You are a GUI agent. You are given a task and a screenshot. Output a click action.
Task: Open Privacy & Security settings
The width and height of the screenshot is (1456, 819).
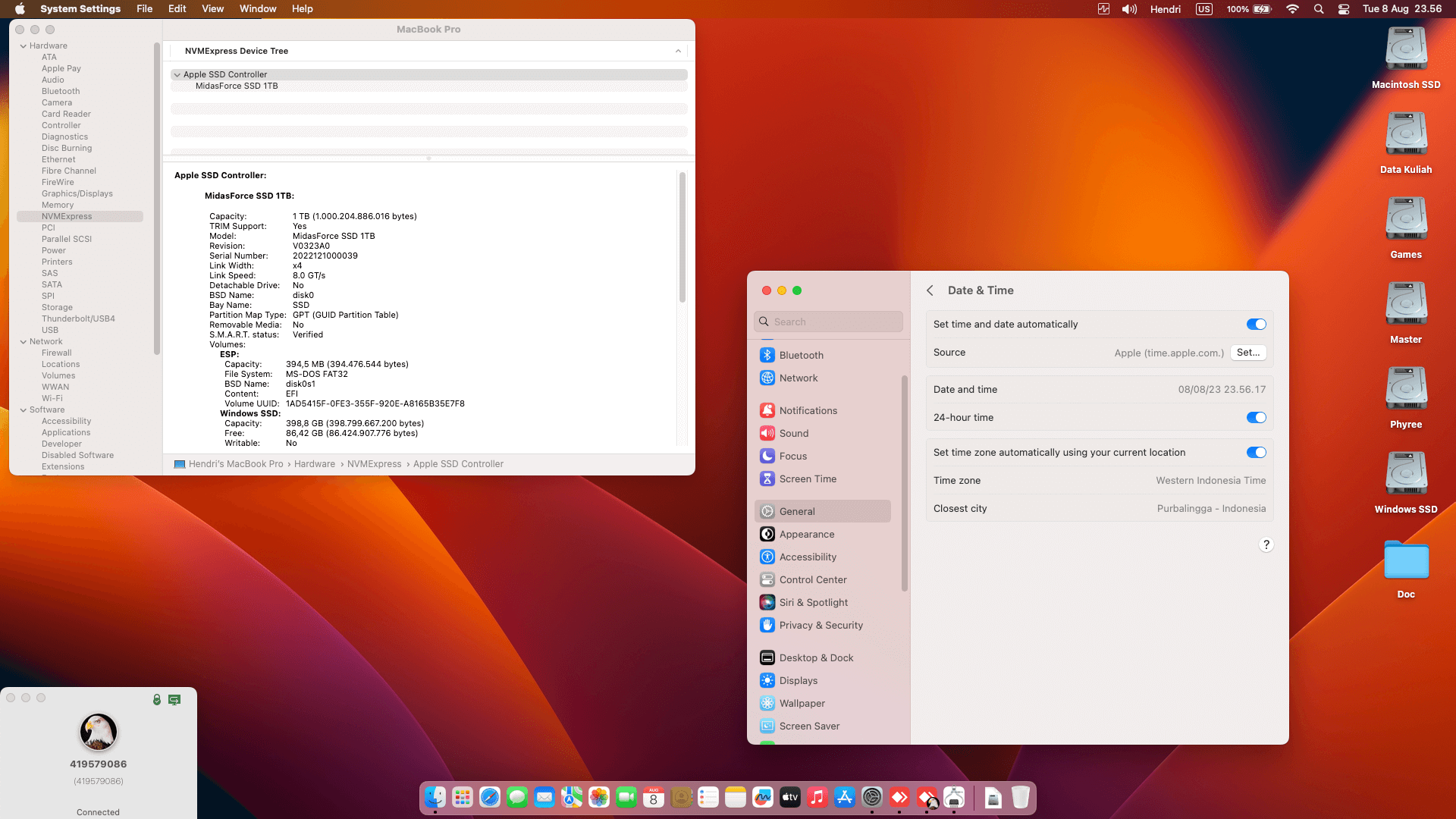coord(822,625)
